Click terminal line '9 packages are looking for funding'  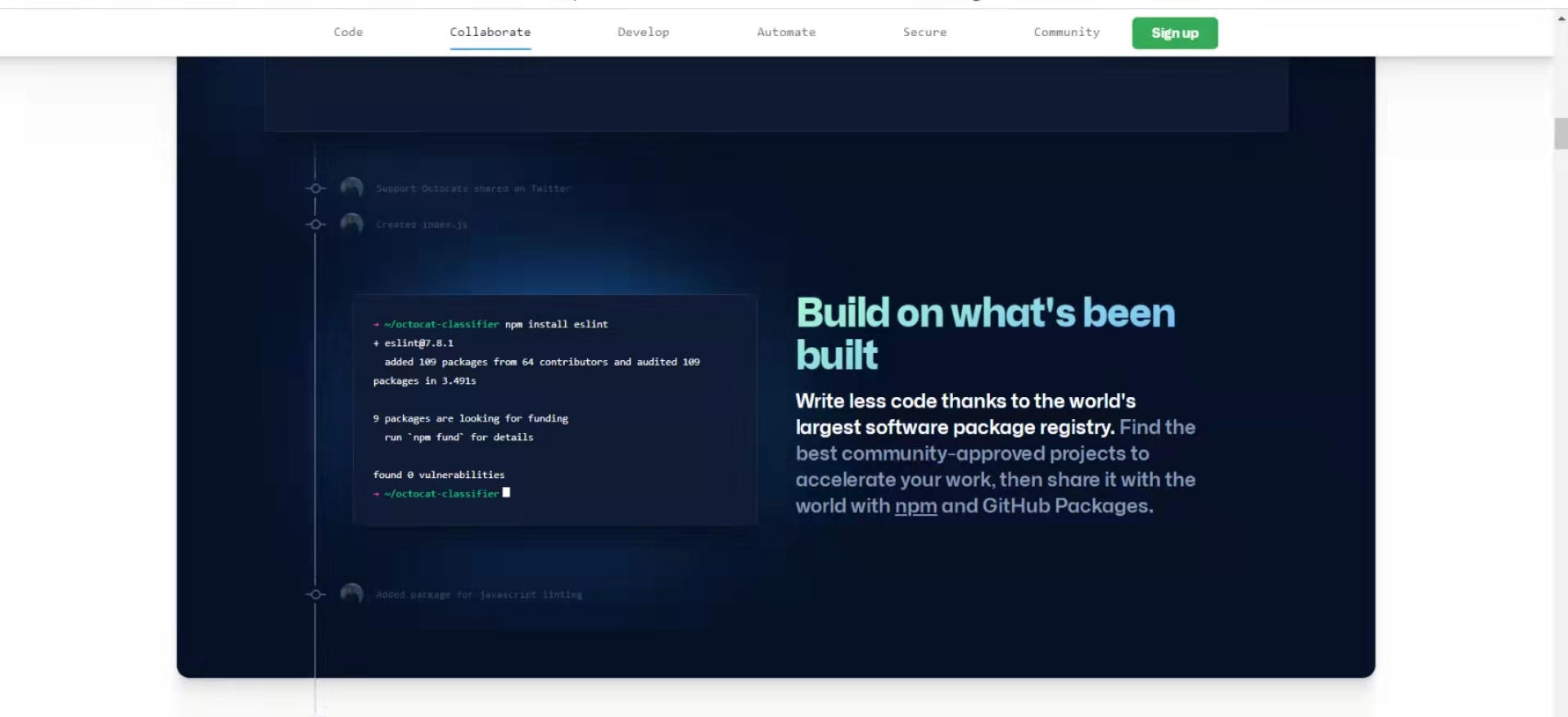point(471,418)
